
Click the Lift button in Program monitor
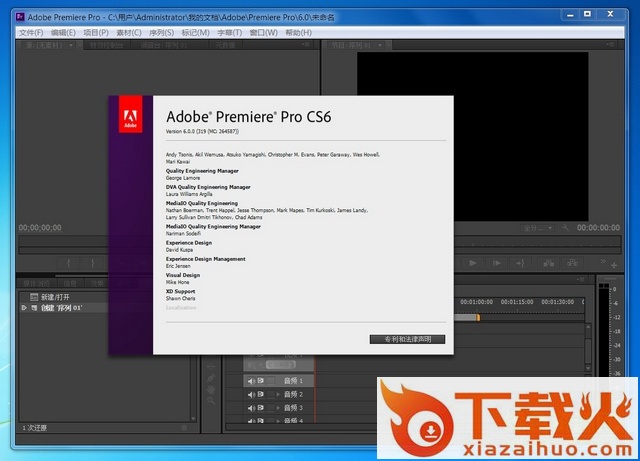pos(549,263)
